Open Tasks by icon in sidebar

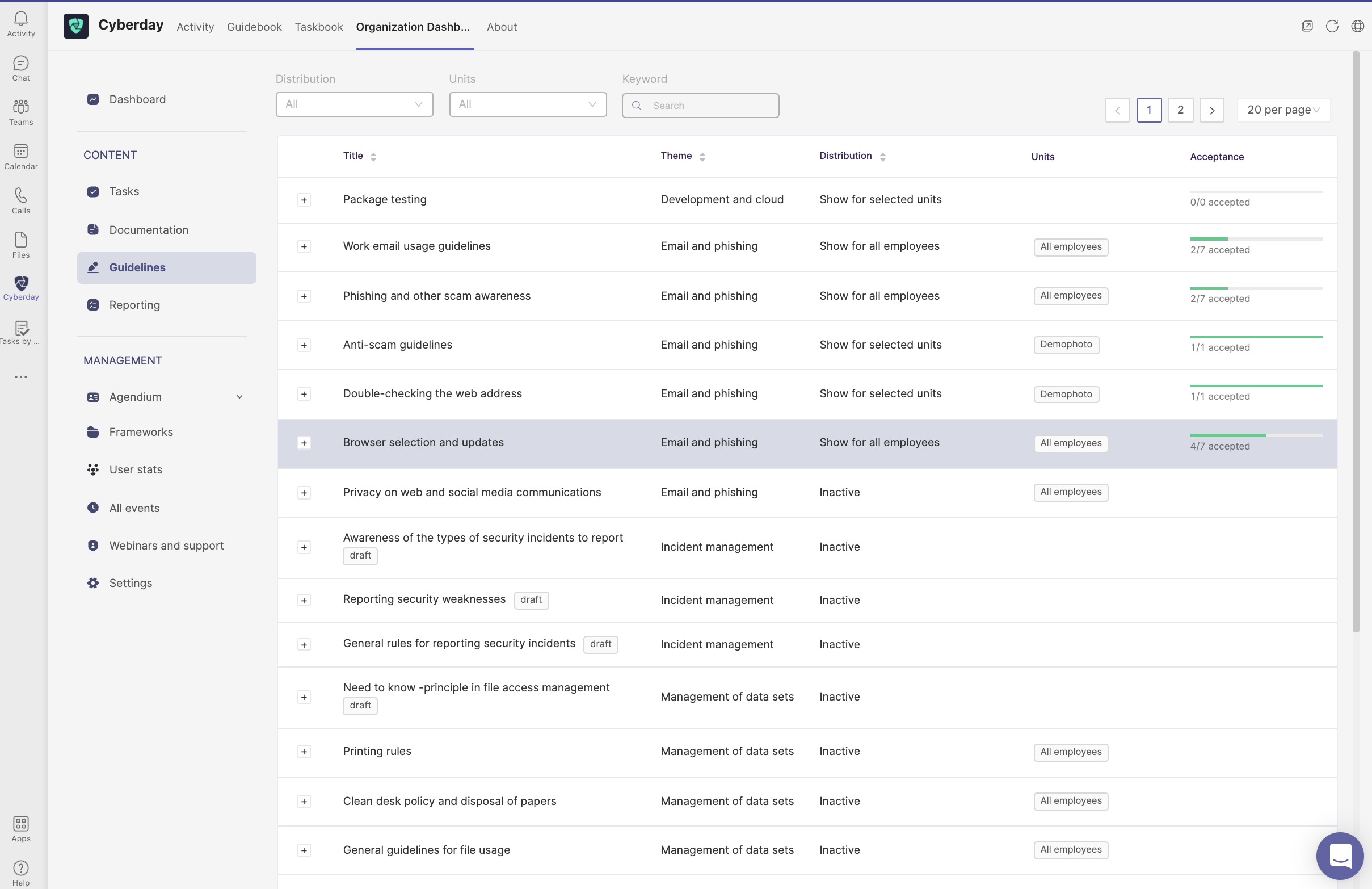pyautogui.click(x=21, y=328)
